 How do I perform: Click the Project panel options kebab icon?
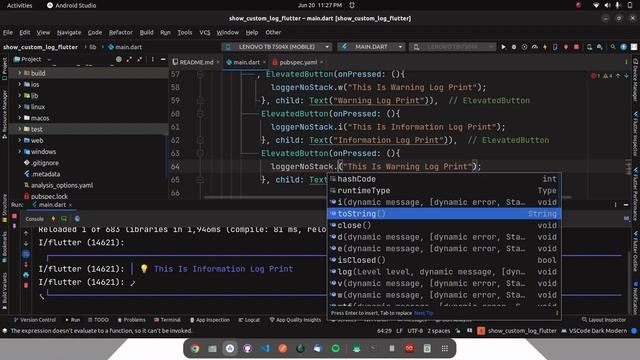click(x=153, y=59)
